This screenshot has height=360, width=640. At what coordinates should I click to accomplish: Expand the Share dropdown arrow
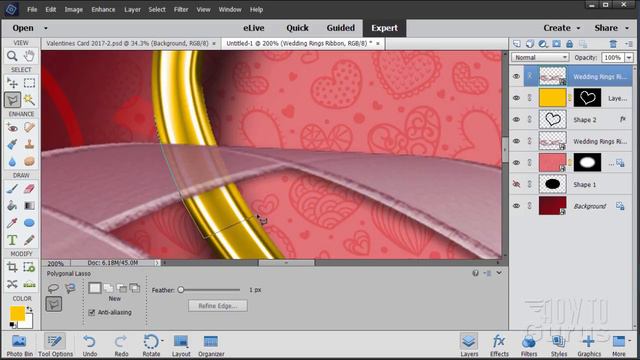tap(627, 28)
